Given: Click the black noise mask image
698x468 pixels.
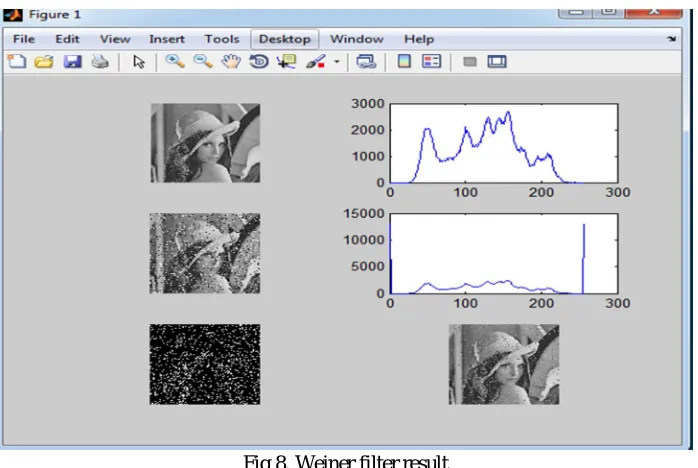Looking at the screenshot, I should (x=205, y=364).
